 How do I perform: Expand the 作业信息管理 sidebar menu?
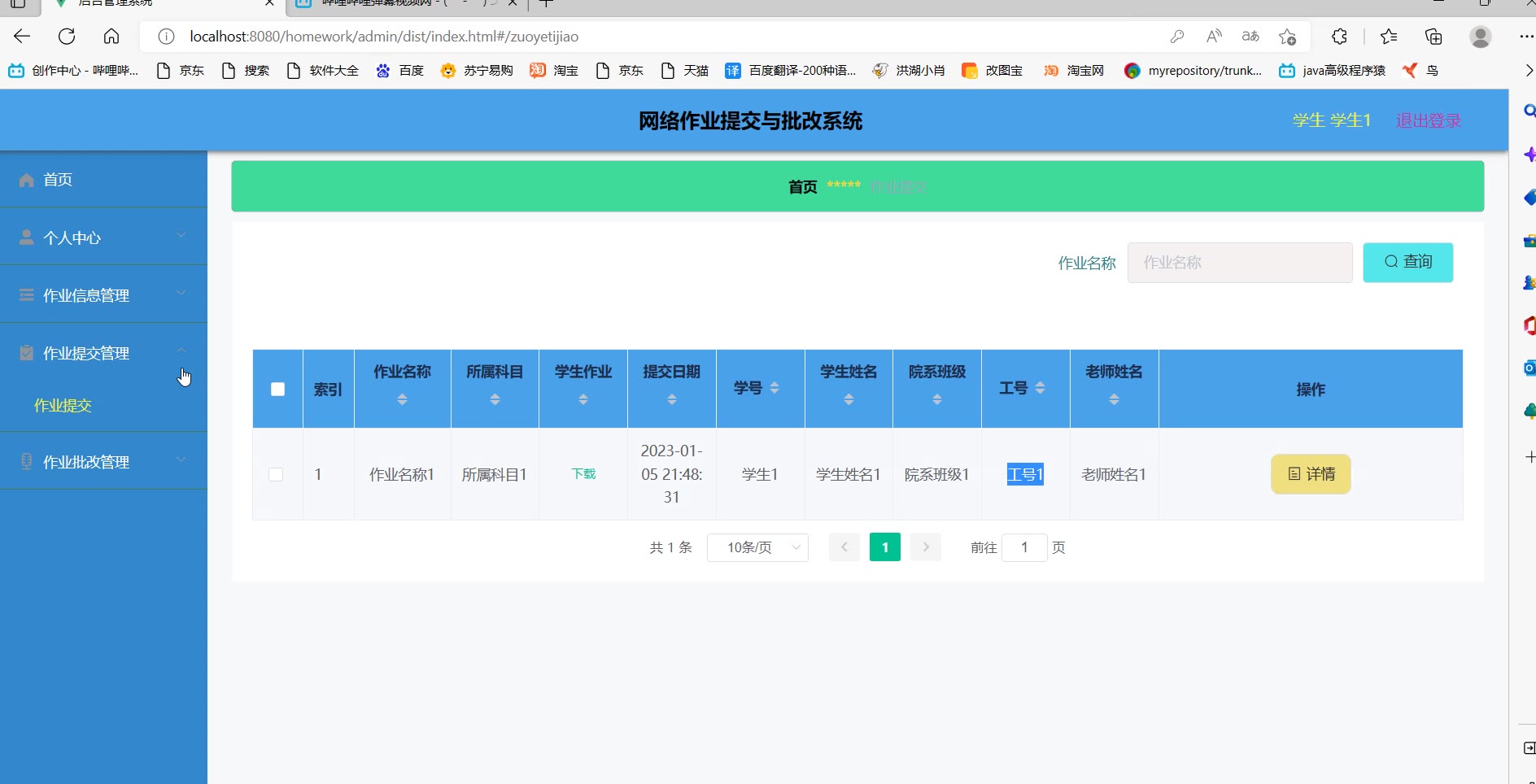pos(103,295)
